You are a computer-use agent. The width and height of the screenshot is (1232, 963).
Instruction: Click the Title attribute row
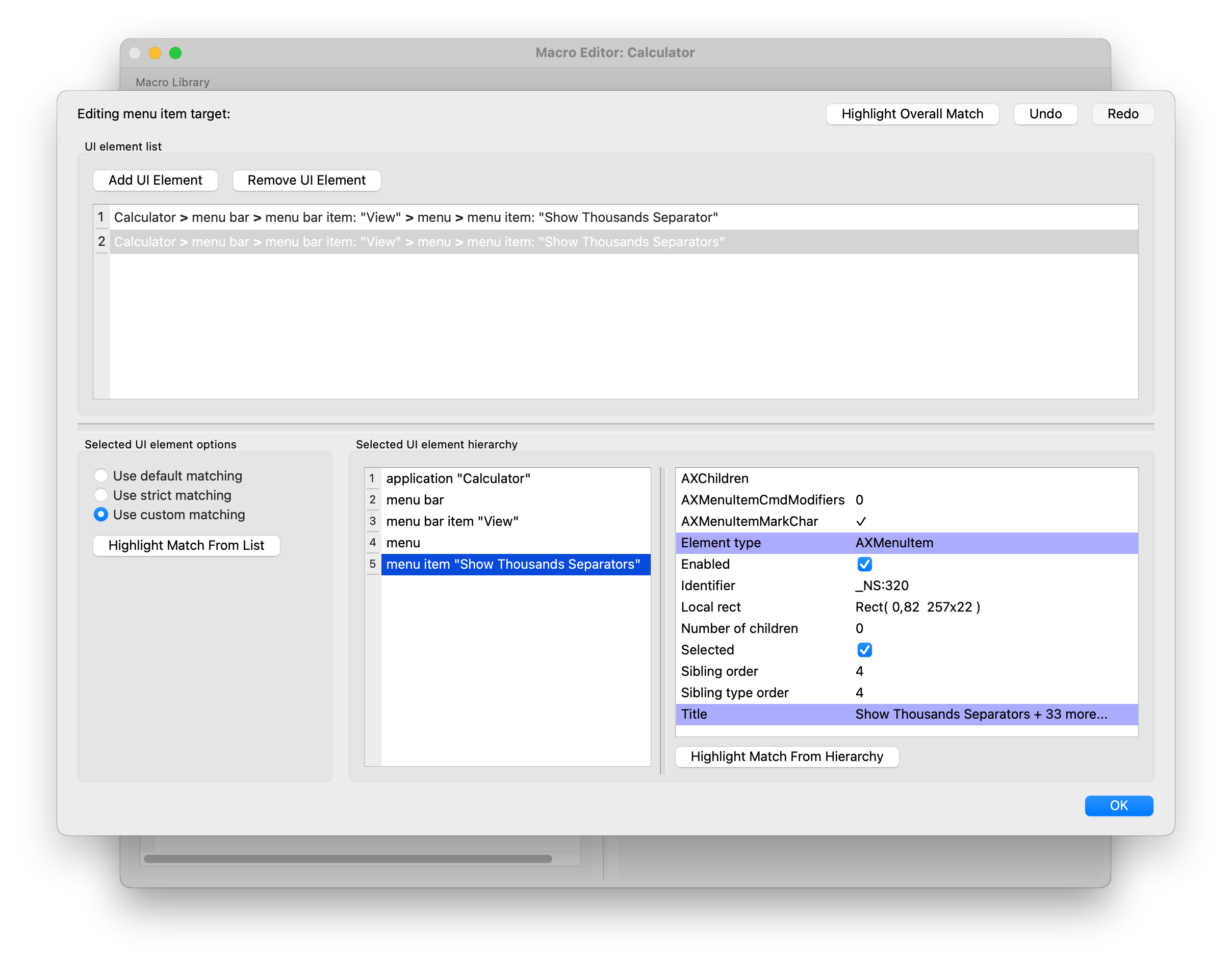[x=906, y=714]
